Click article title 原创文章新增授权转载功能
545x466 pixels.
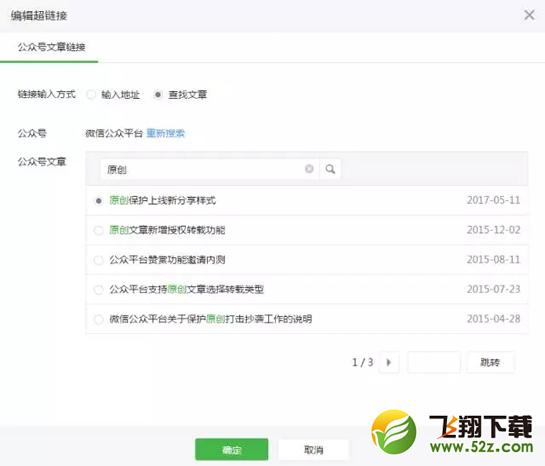click(167, 230)
